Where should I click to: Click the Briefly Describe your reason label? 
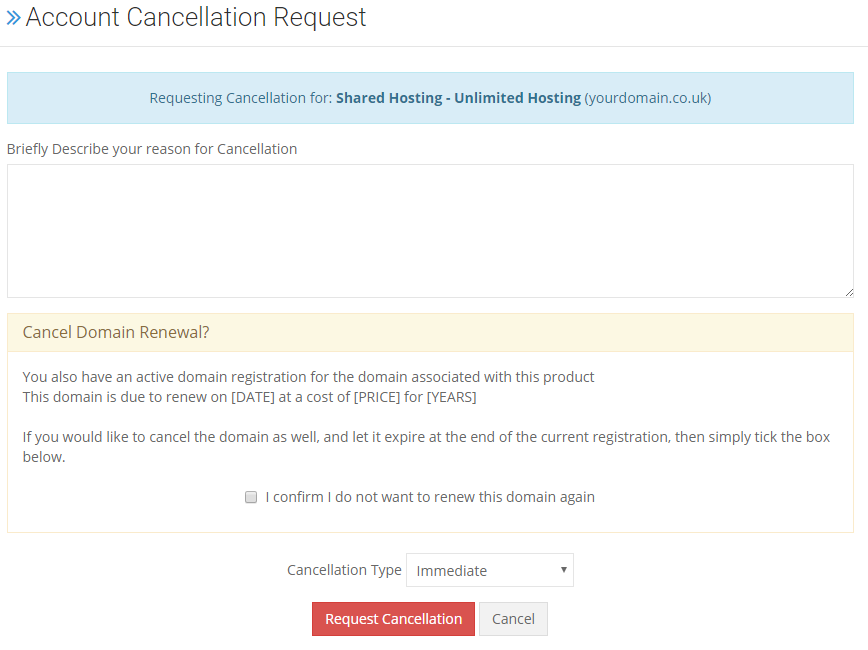tap(152, 149)
